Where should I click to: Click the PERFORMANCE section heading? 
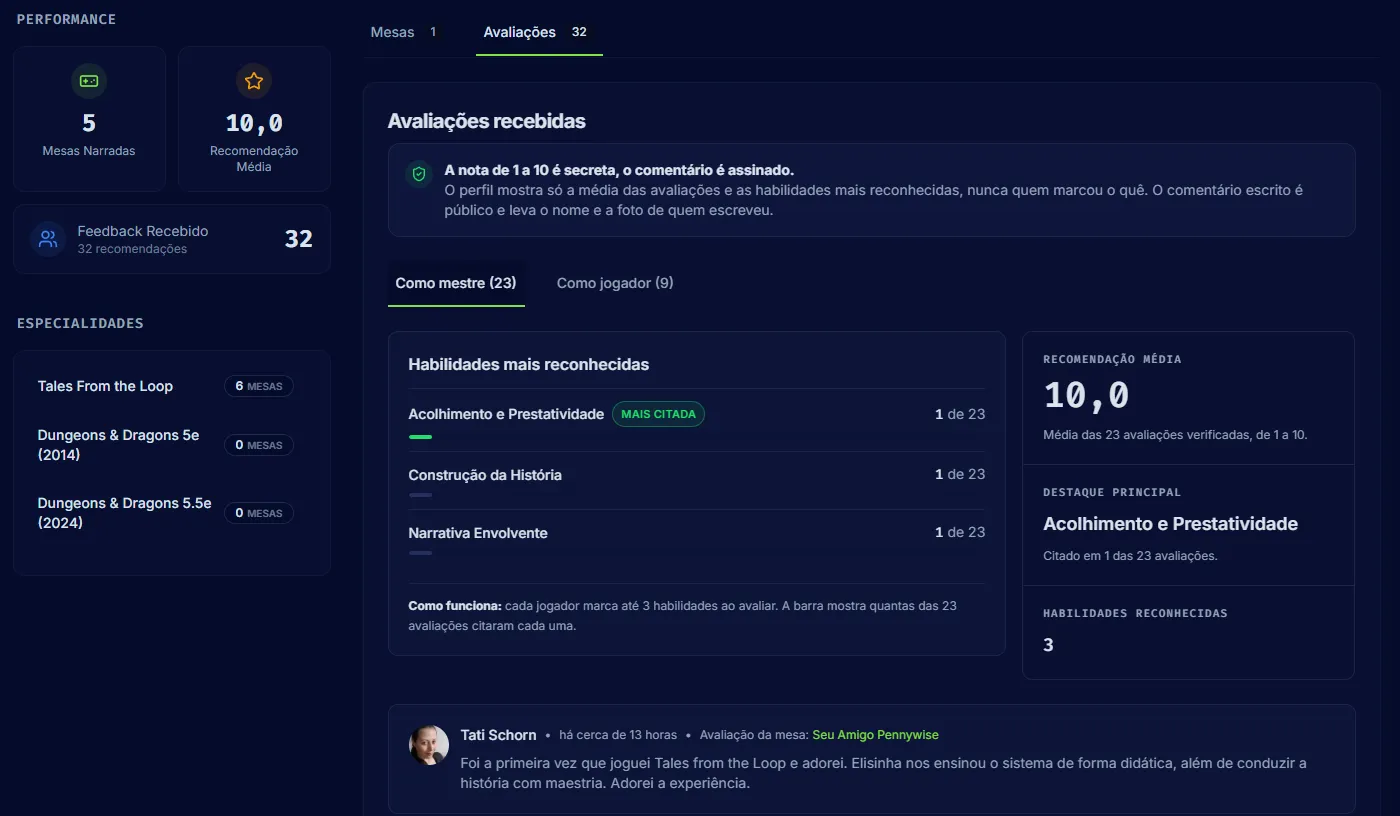coord(66,19)
